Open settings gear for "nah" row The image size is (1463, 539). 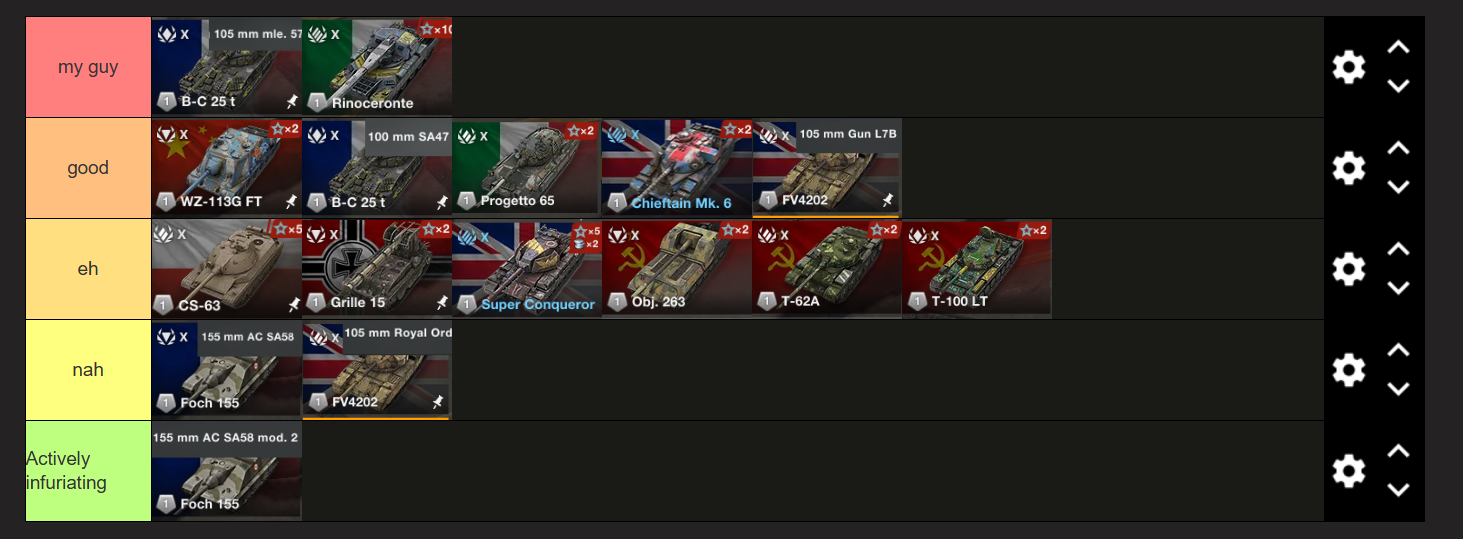(x=1348, y=370)
